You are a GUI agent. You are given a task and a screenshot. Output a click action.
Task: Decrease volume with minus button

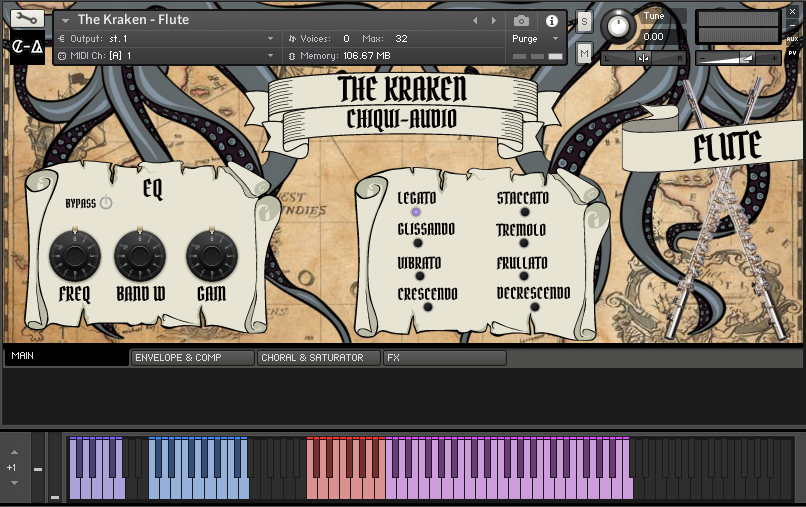(703, 59)
